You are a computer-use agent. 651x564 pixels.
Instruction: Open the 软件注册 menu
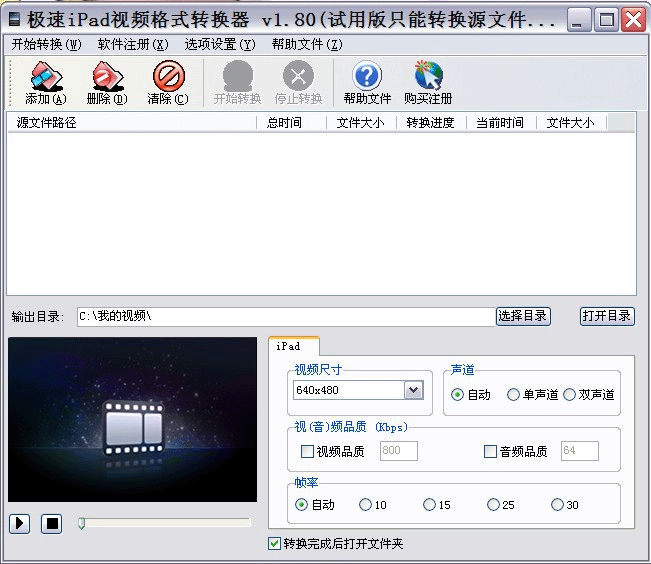pos(133,44)
